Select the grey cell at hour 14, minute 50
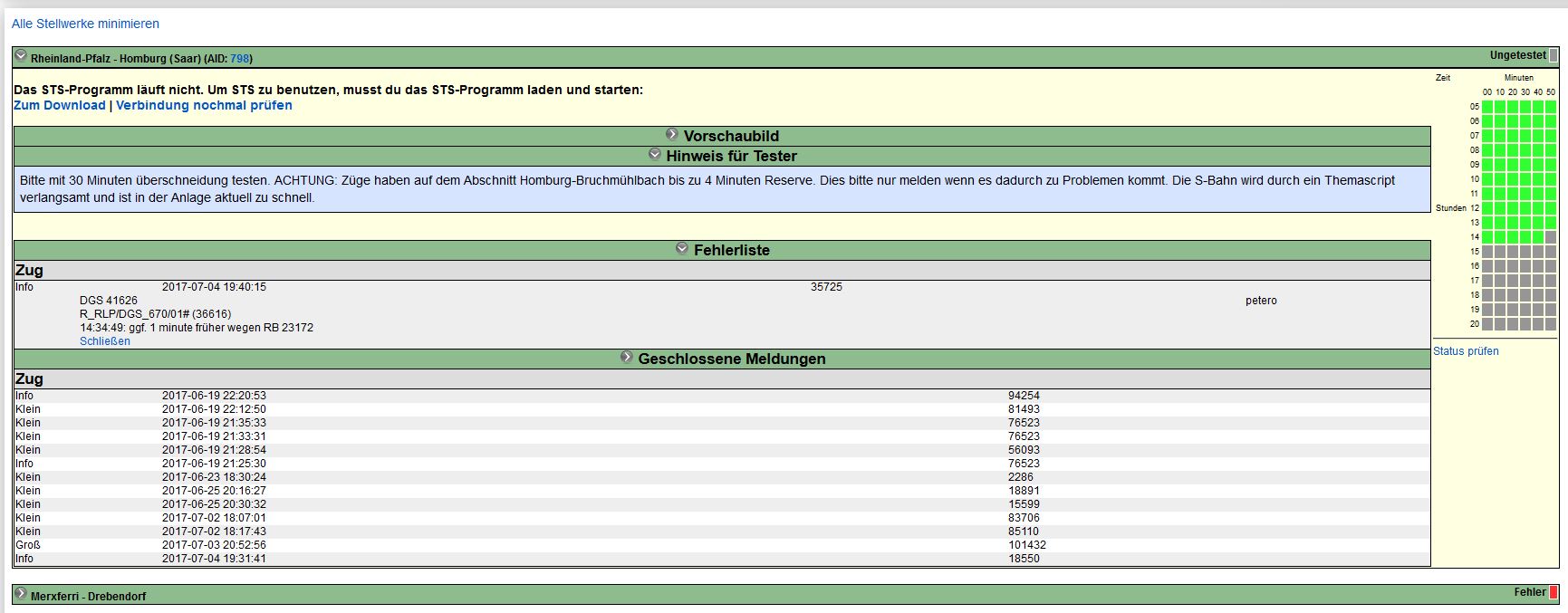1568x613 pixels. [1551, 237]
